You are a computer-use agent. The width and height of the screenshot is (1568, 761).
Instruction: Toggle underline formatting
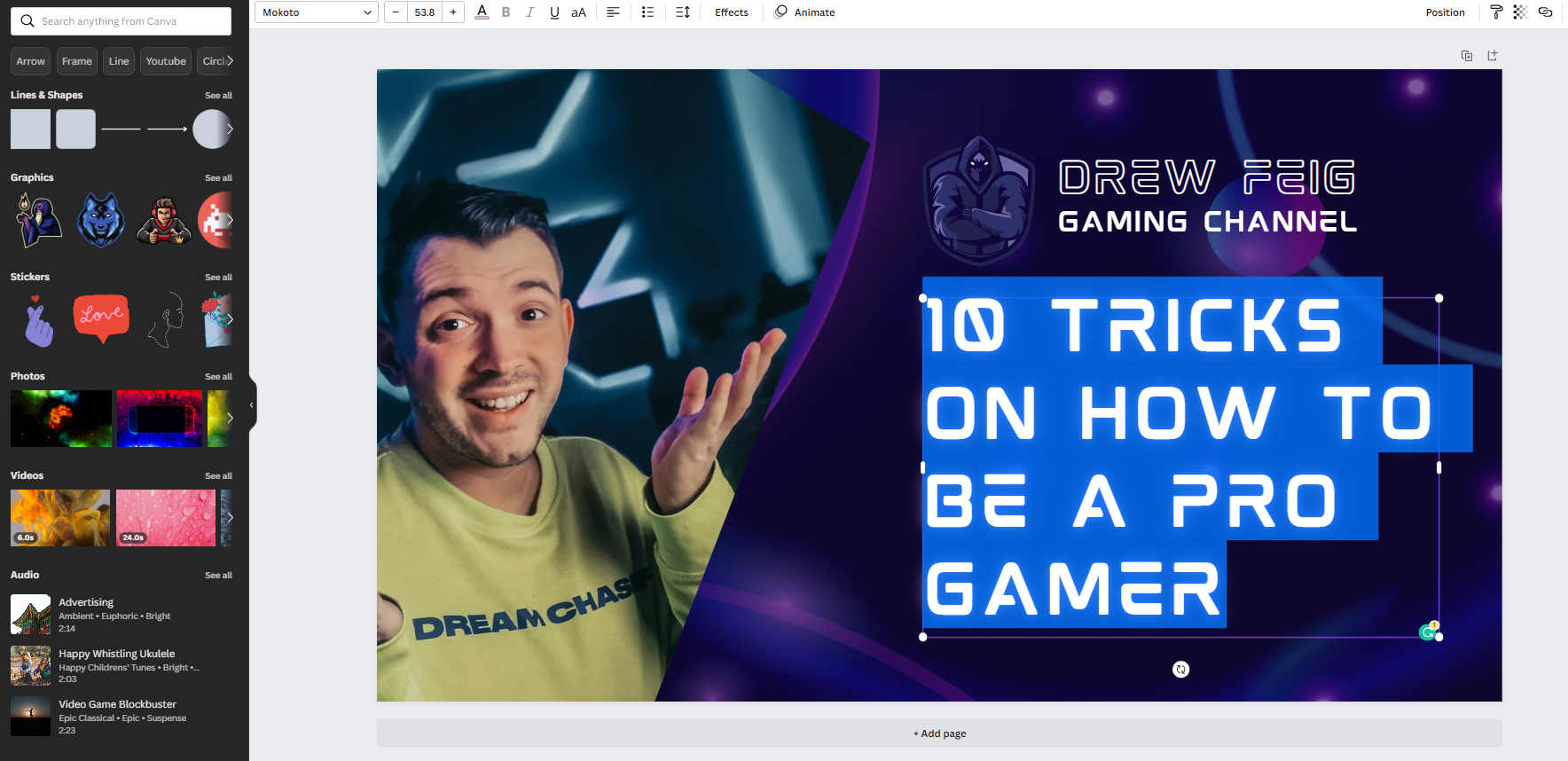[554, 12]
